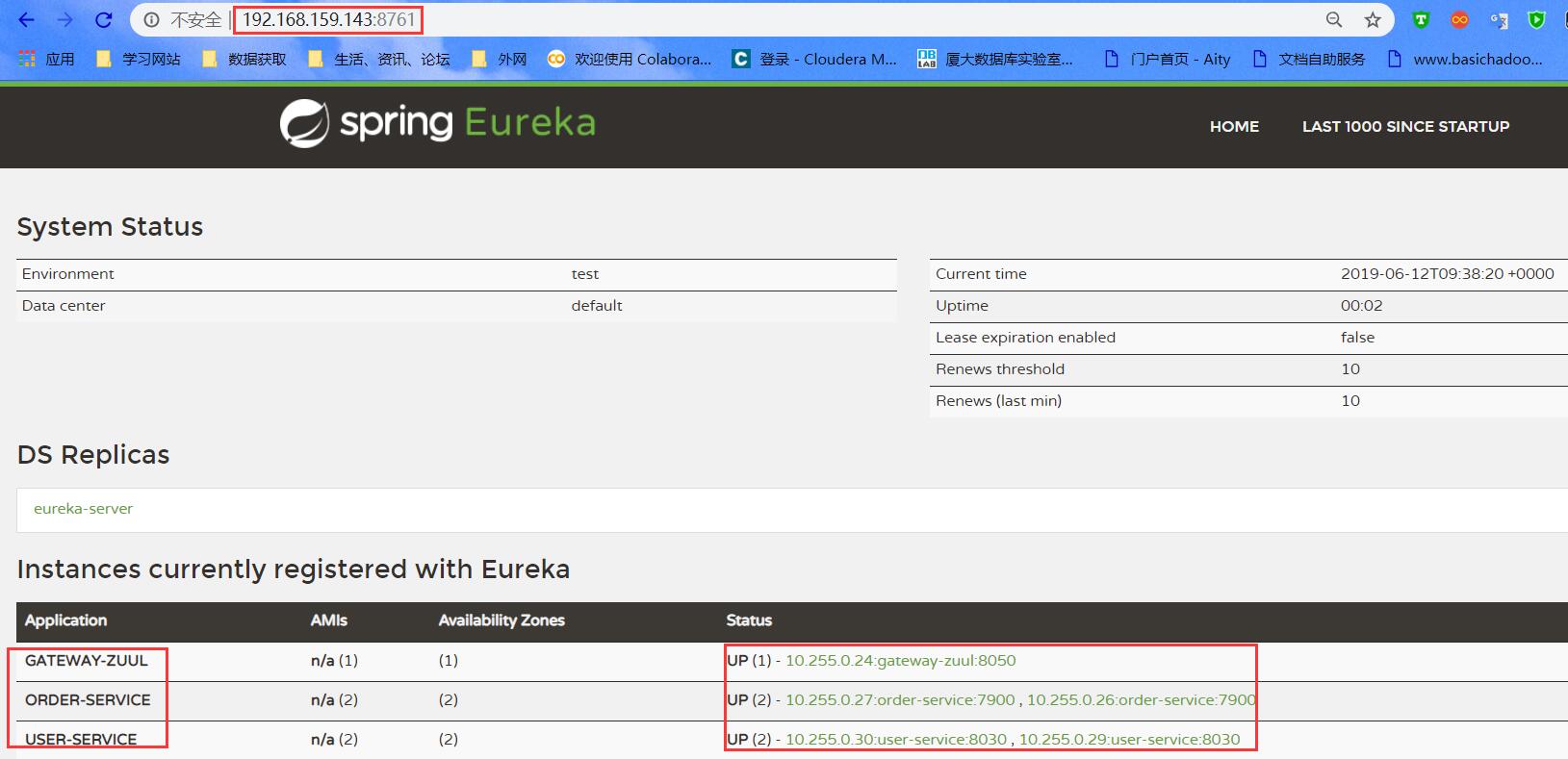This screenshot has width=1568, height=759.
Task: Open LAST 1000 SINCE STARTUP page
Action: [1405, 126]
